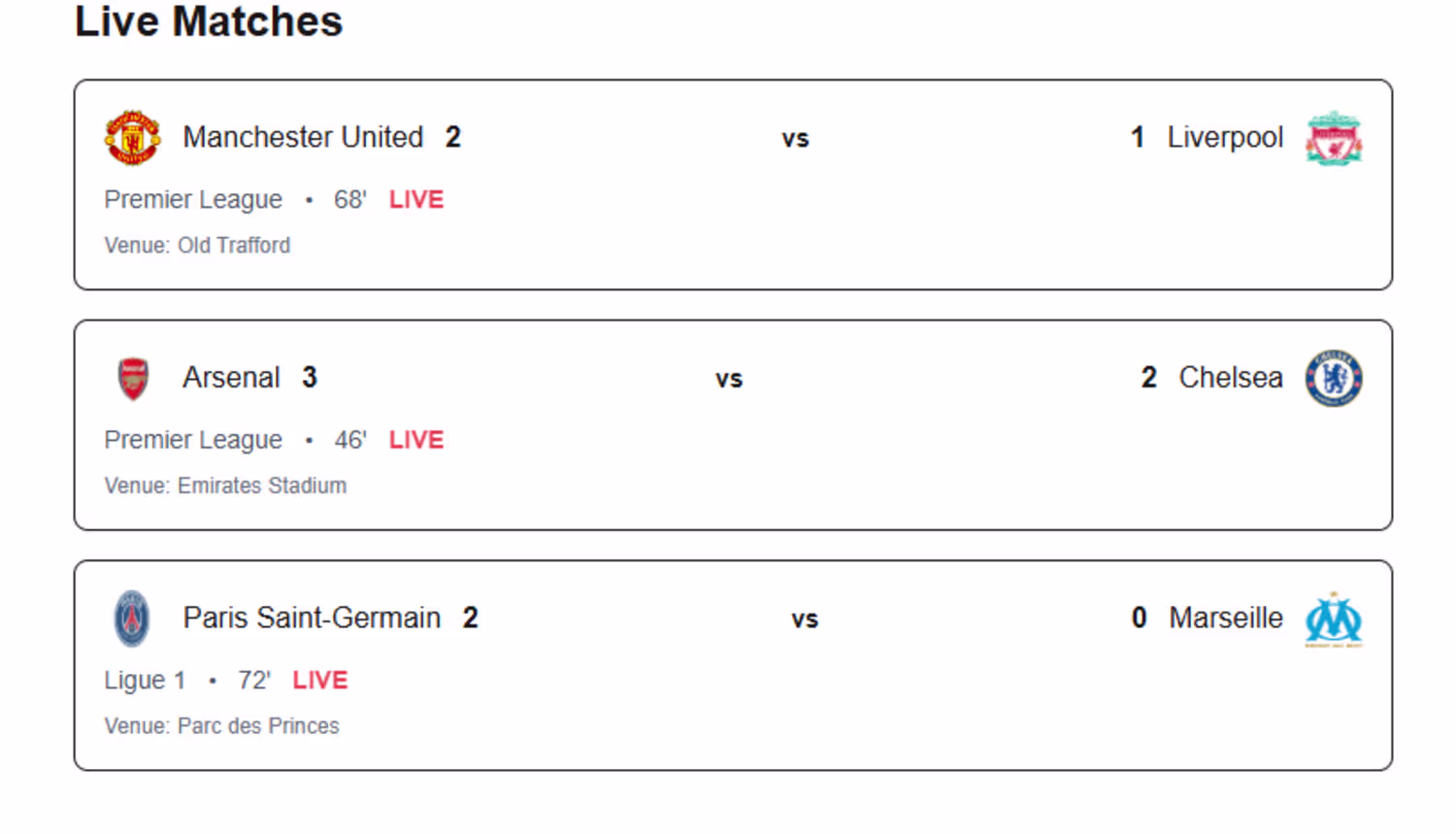1456x834 pixels.
Task: Click the Chelsea team name
Action: [1231, 378]
